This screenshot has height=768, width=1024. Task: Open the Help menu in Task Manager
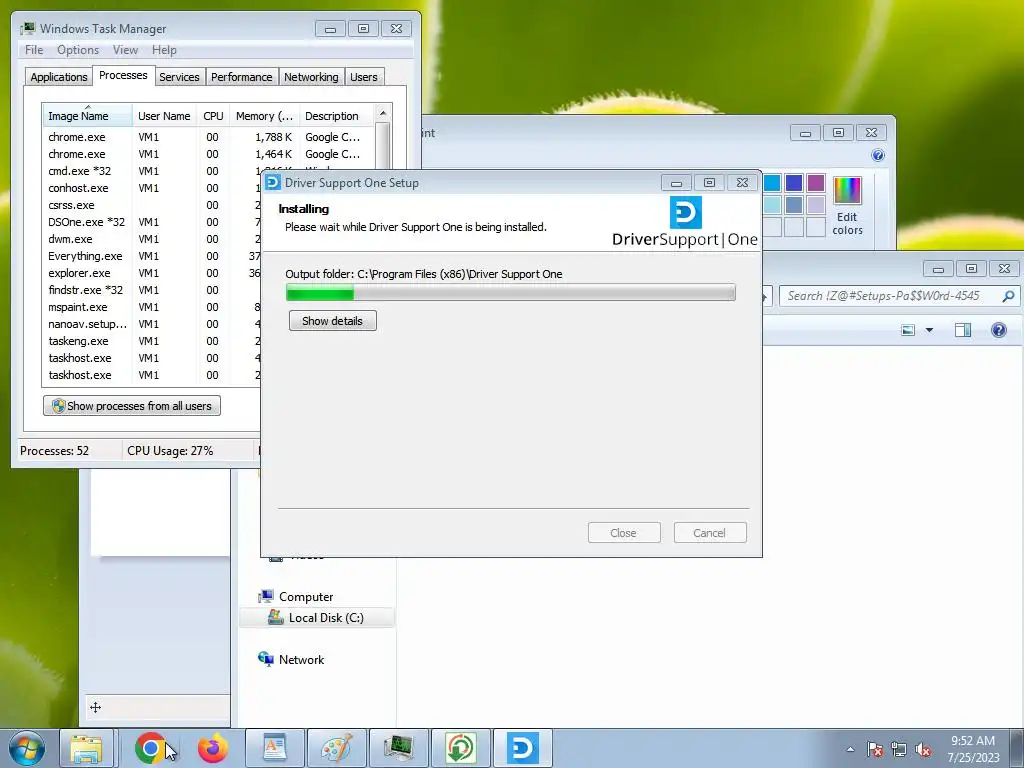click(x=164, y=50)
